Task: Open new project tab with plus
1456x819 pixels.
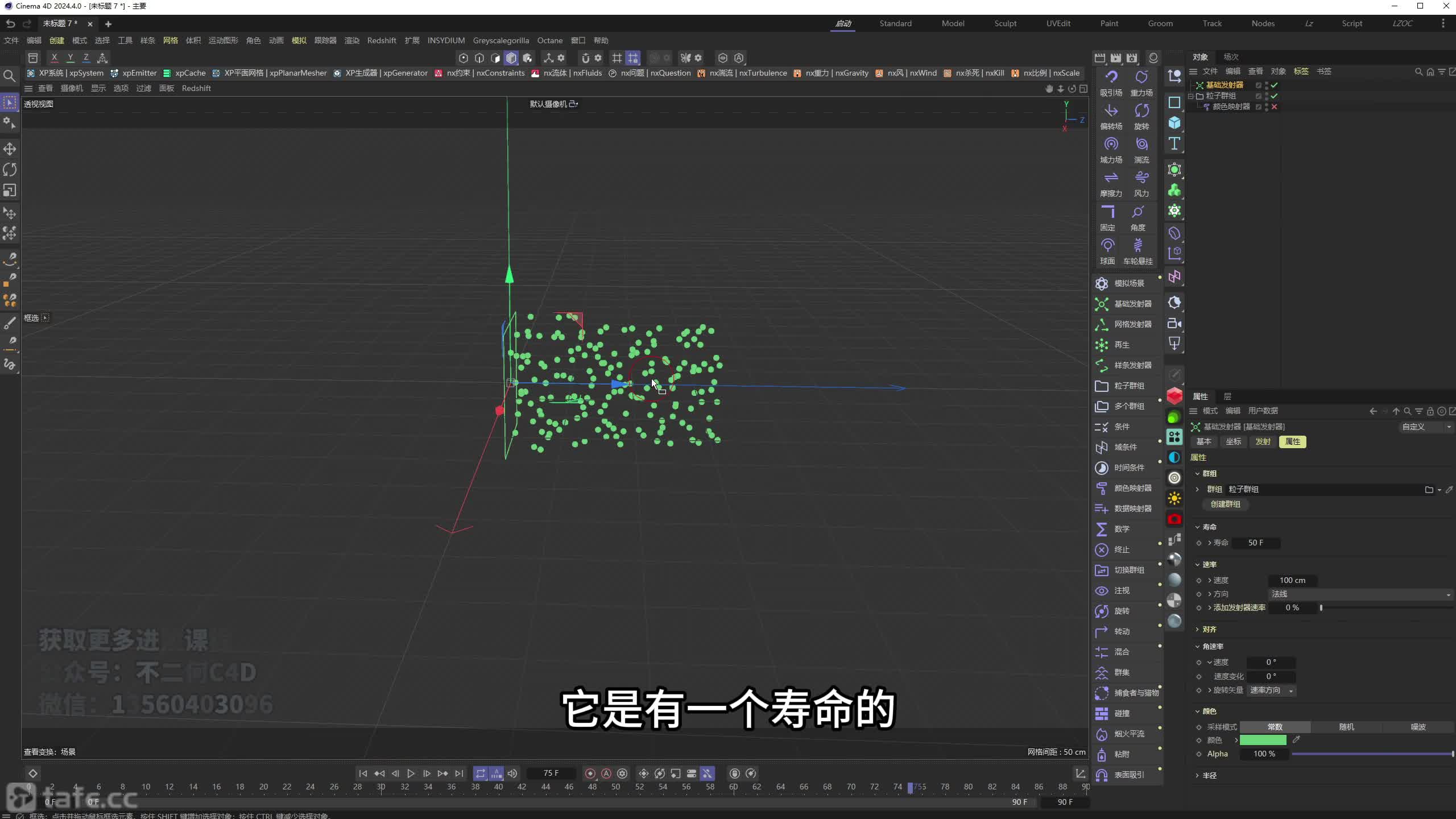Action: tap(108, 24)
